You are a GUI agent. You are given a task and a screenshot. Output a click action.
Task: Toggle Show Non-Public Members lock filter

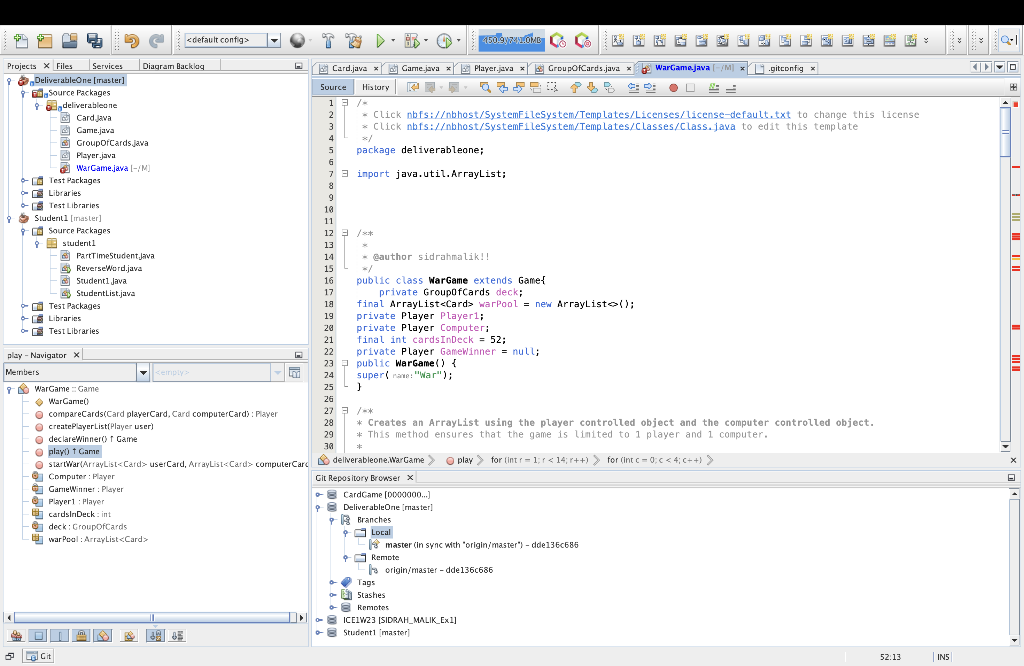(x=82, y=635)
